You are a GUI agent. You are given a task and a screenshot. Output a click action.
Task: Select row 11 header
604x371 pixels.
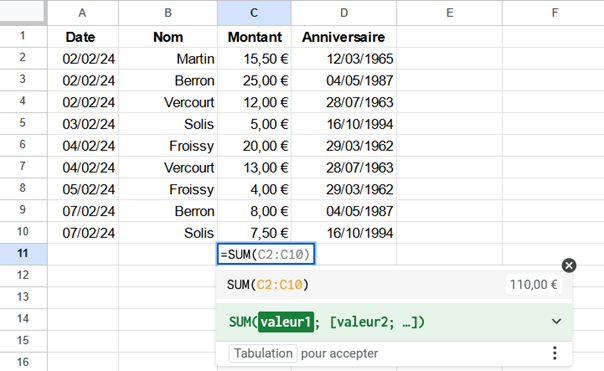pyautogui.click(x=23, y=254)
